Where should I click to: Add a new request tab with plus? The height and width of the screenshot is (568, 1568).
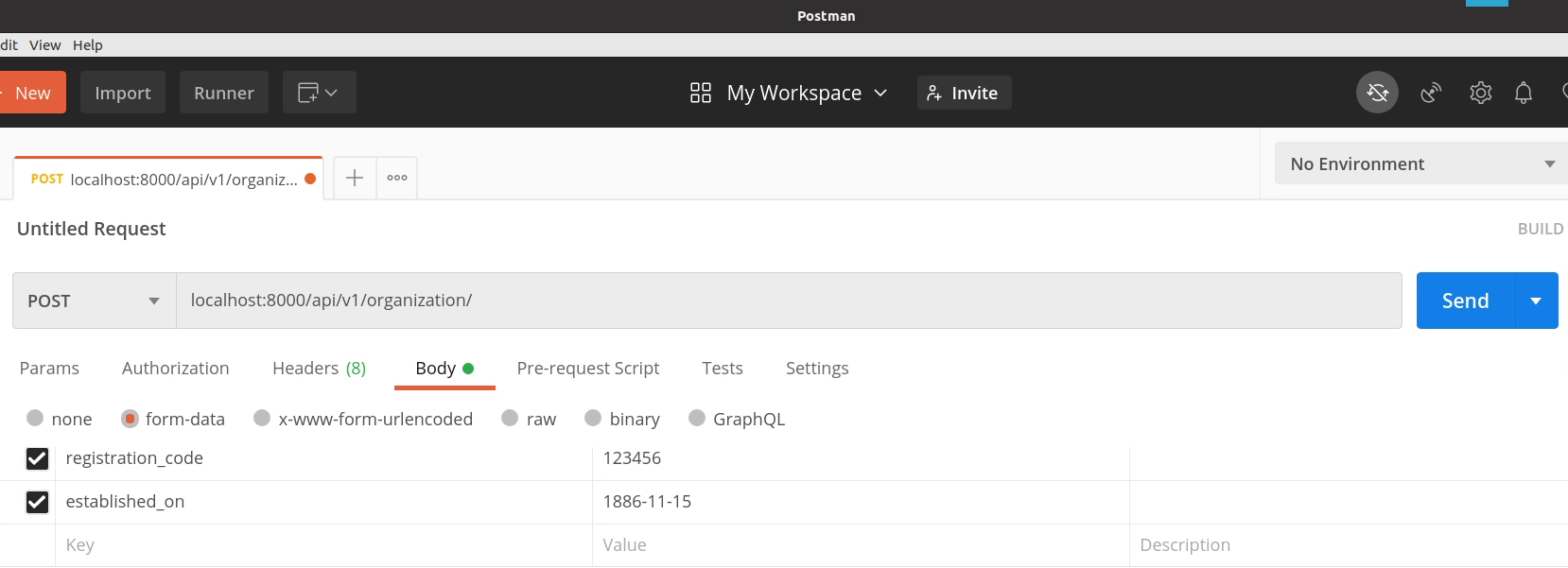coord(355,178)
